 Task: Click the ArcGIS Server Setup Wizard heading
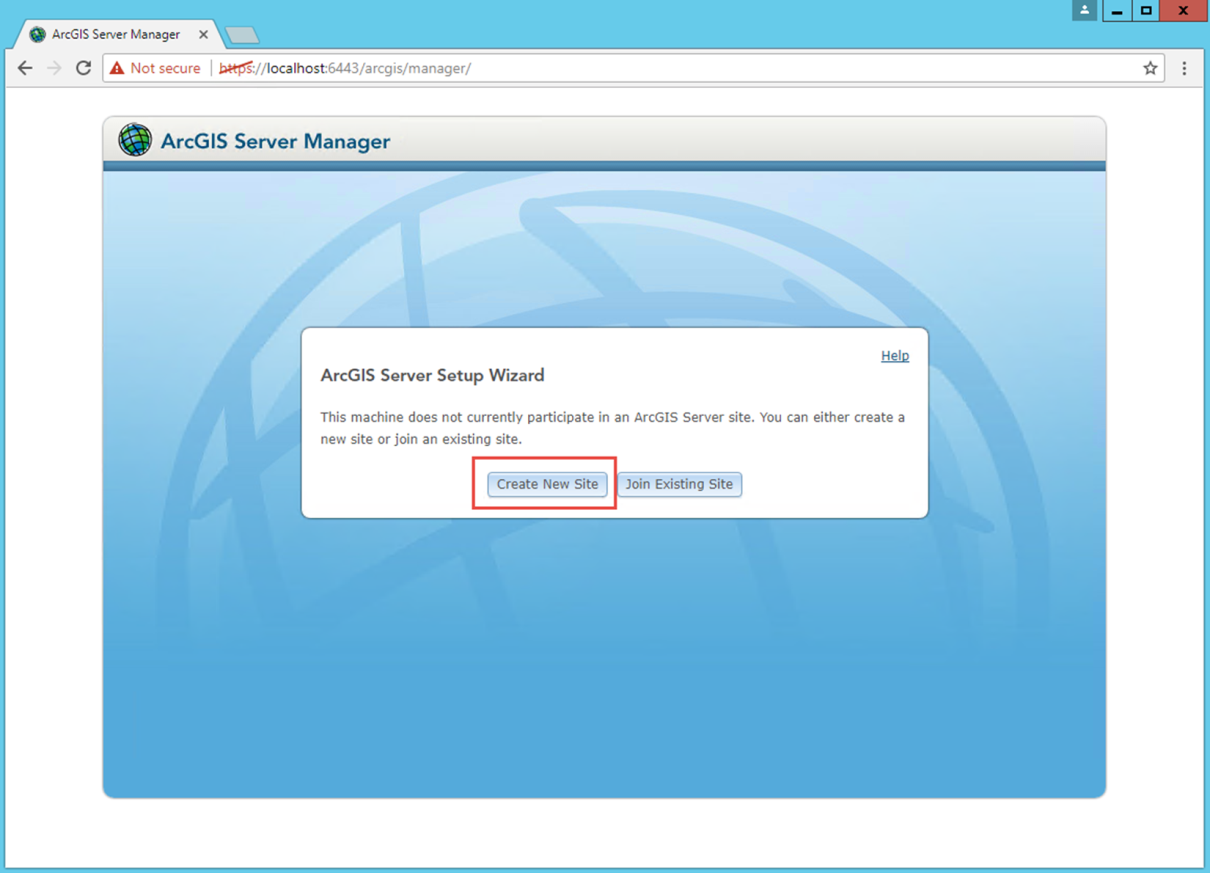pyautogui.click(x=432, y=376)
